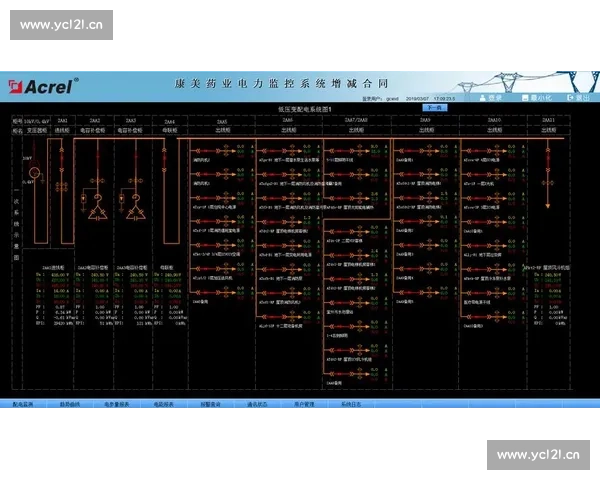Open the 配电监测 bottom menu tab
600x480 pixels.
pos(22,404)
